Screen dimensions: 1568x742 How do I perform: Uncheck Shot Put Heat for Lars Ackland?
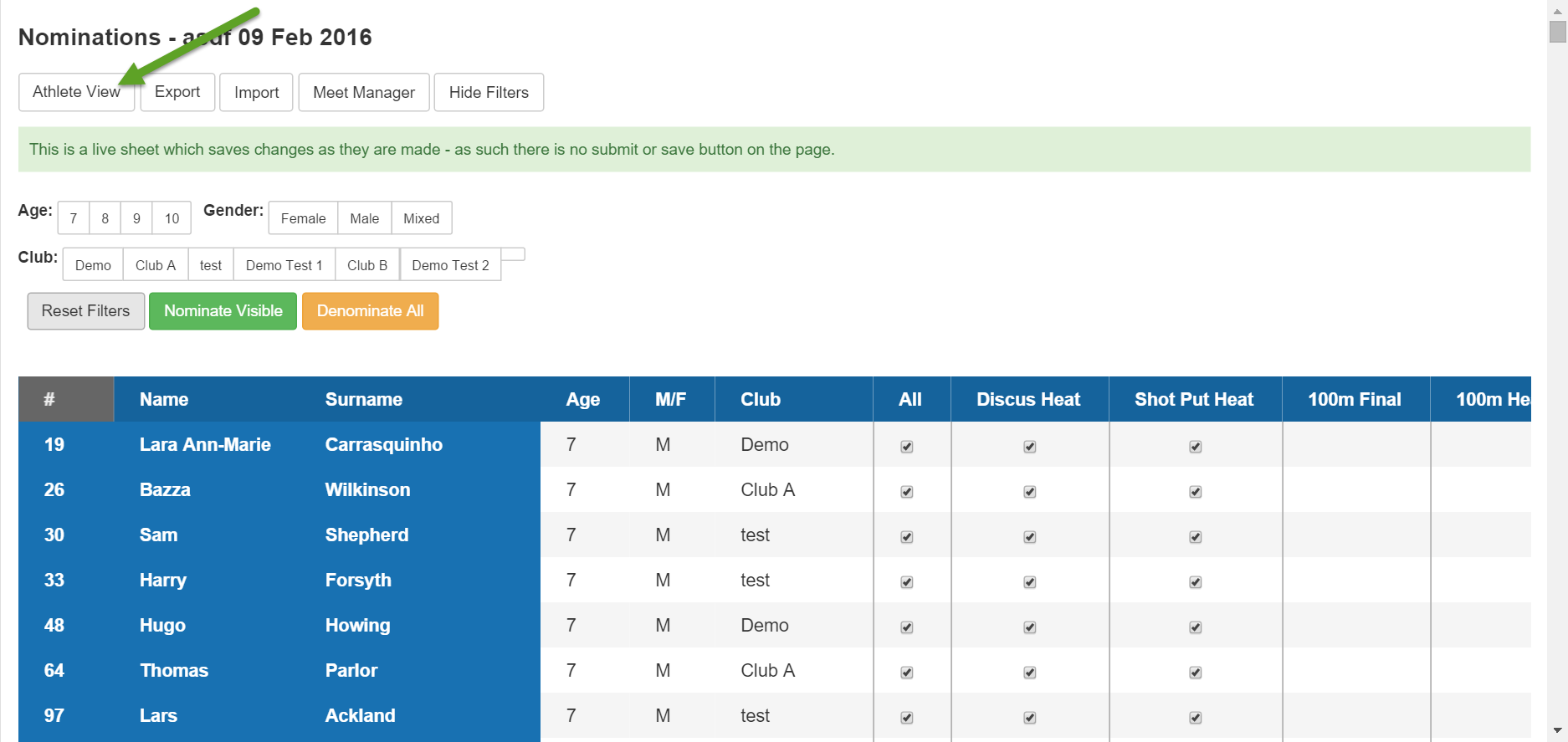[1196, 718]
